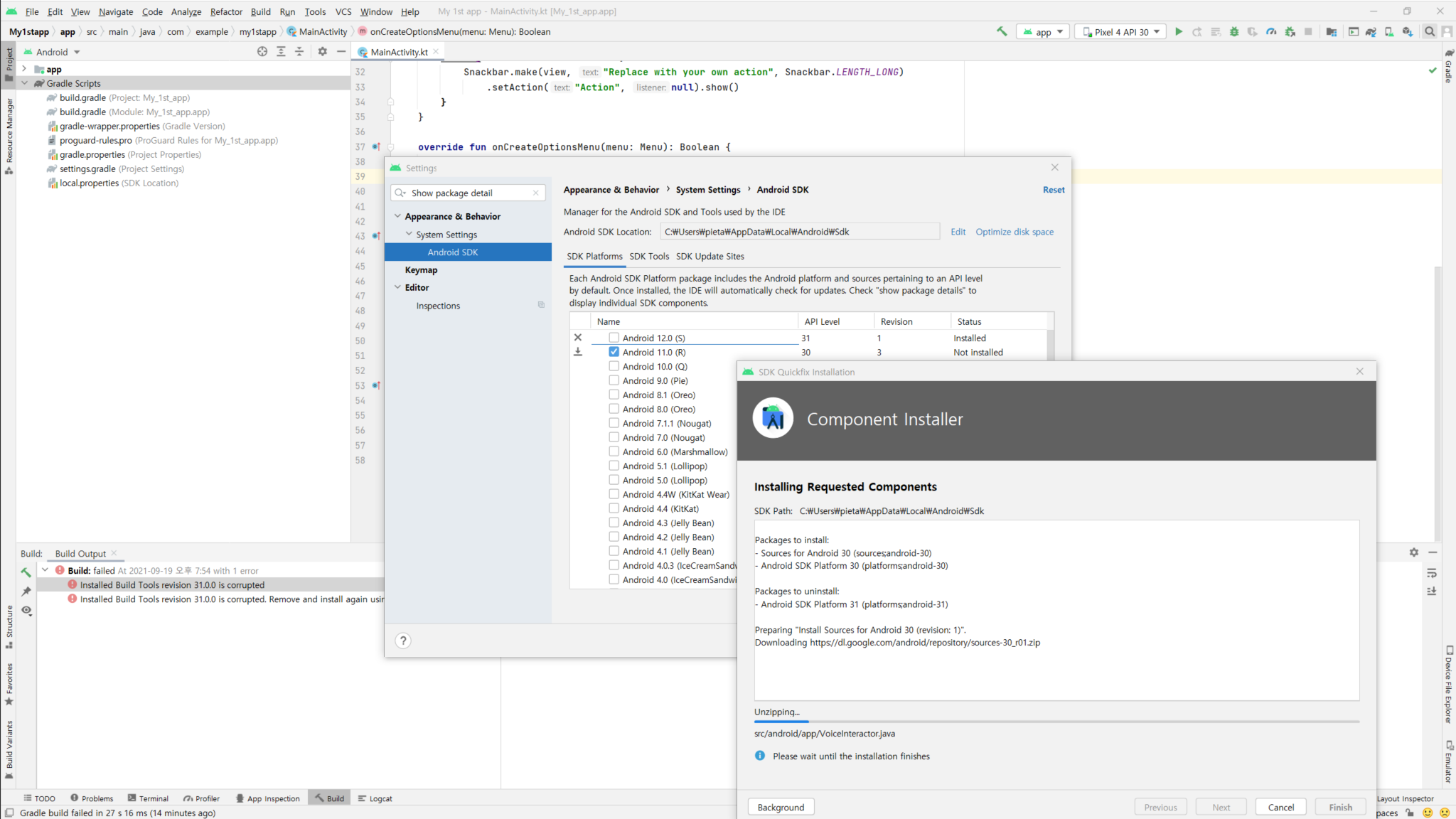Open the Terminal tool window
This screenshot has width=1456, height=819.
point(148,798)
